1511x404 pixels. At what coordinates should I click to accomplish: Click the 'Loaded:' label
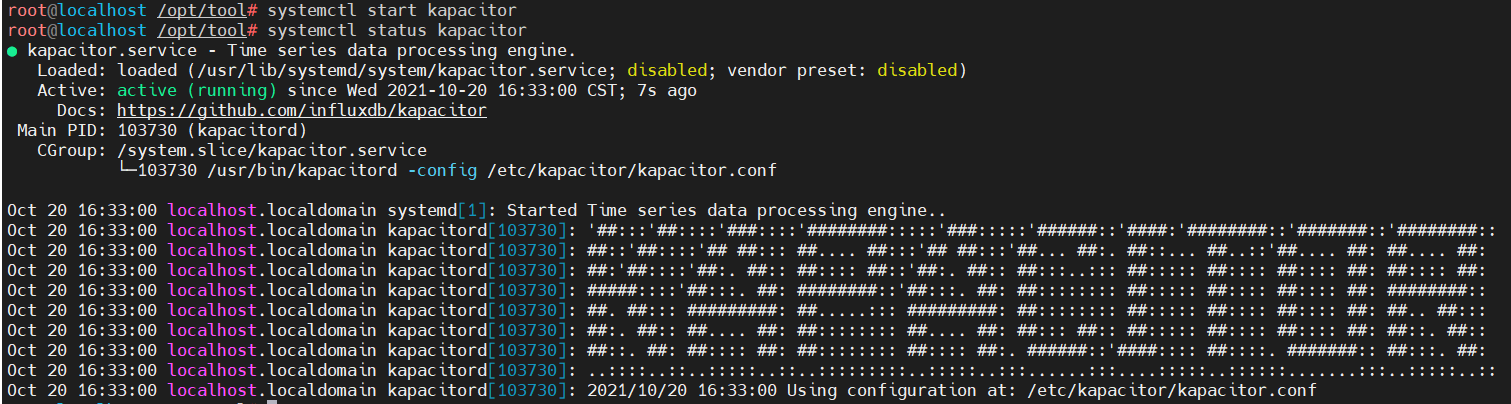pyautogui.click(x=72, y=70)
